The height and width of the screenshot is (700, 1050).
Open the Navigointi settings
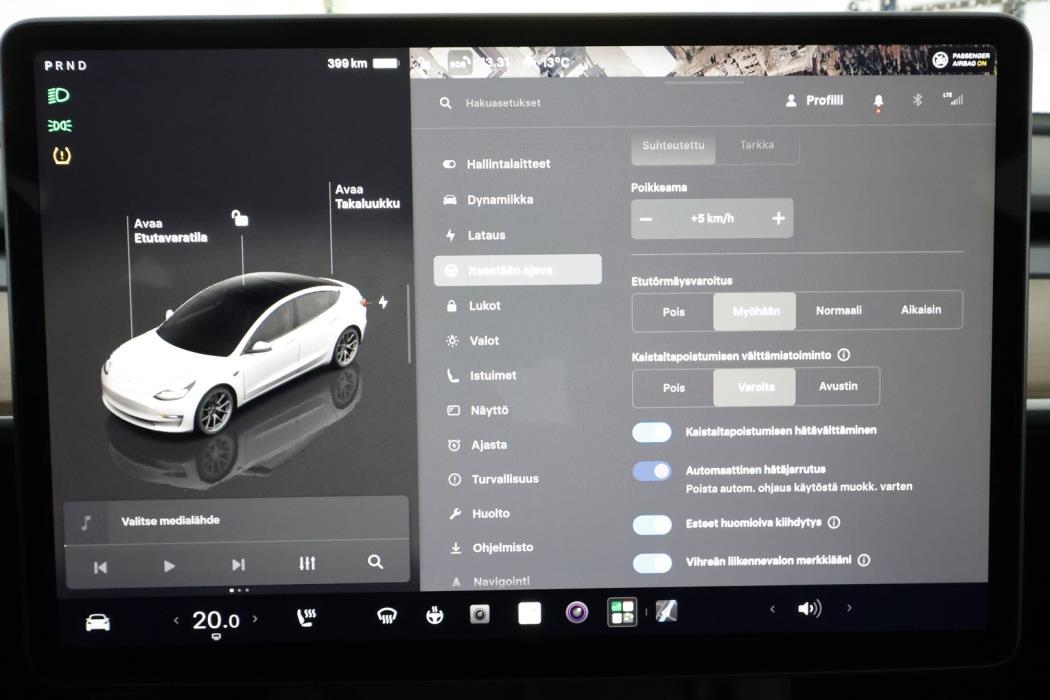491,581
